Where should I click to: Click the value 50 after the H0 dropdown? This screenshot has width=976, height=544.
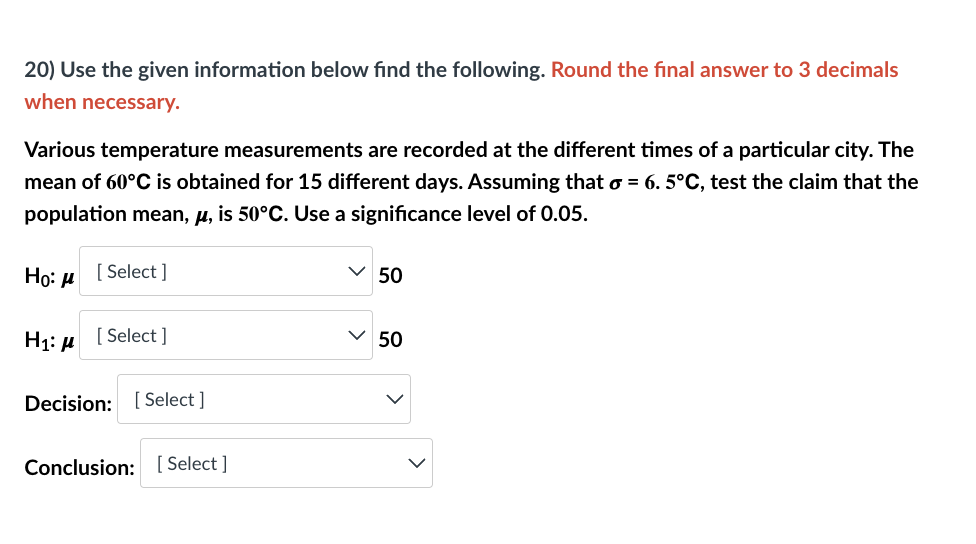pos(390,276)
